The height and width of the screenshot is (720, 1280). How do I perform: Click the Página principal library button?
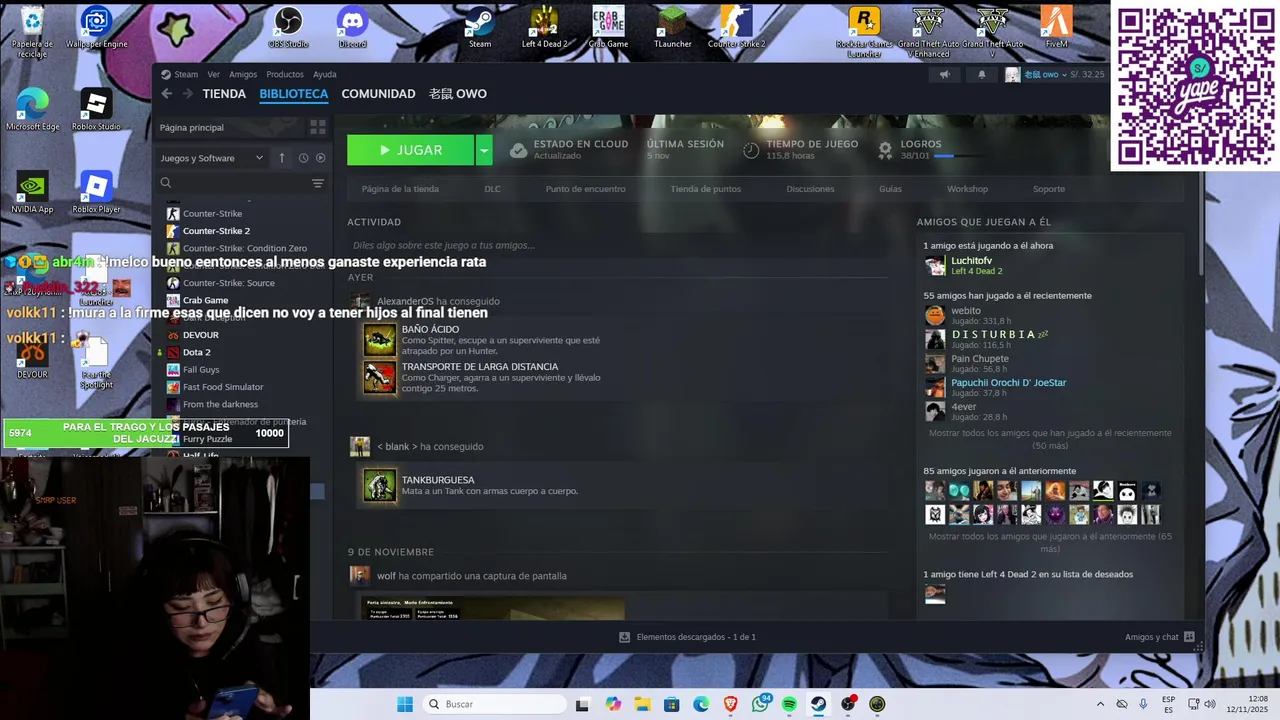point(229,127)
